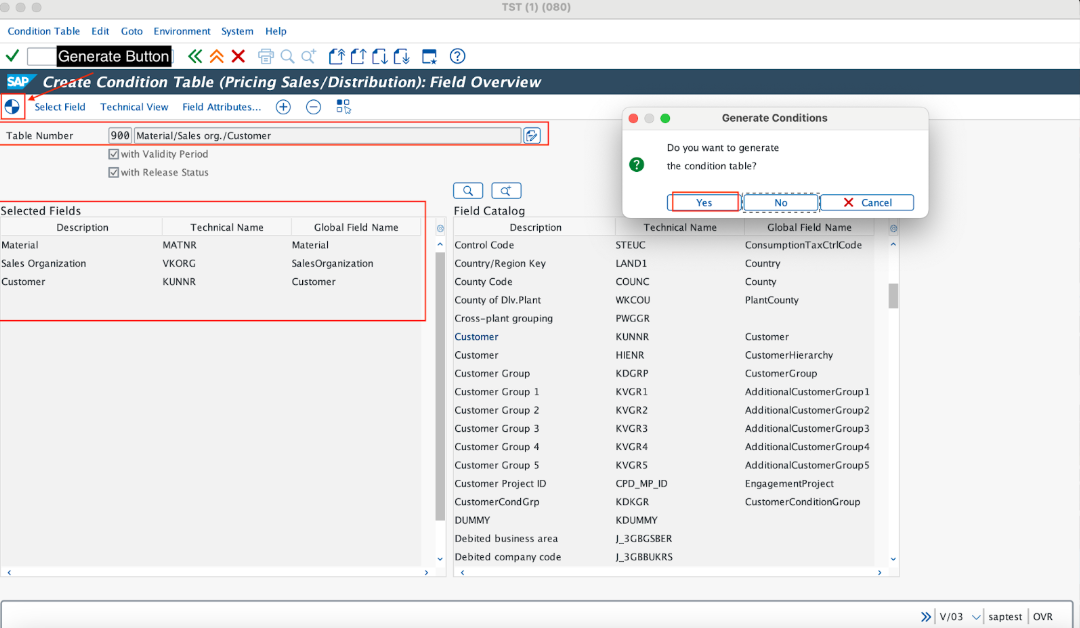This screenshot has height=628, width=1080.
Task: Select the Sales Organization row in Selected Fields
Action: pyautogui.click(x=210, y=264)
